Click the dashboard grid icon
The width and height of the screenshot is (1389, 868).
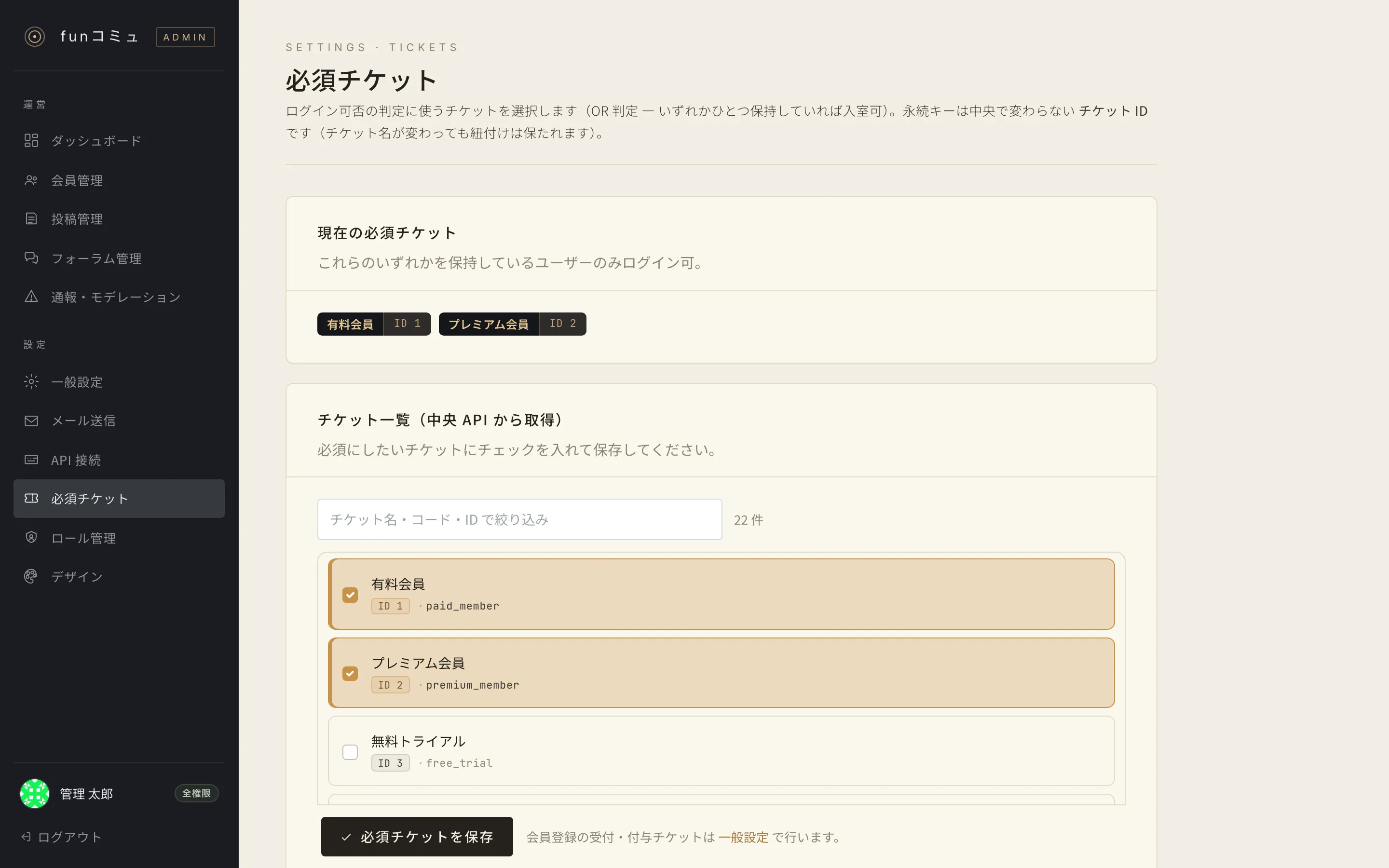(31, 141)
